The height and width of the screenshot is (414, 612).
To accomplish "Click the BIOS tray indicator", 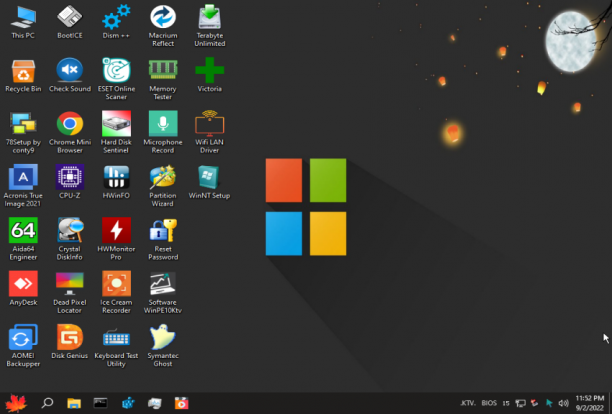I will pyautogui.click(x=489, y=403).
